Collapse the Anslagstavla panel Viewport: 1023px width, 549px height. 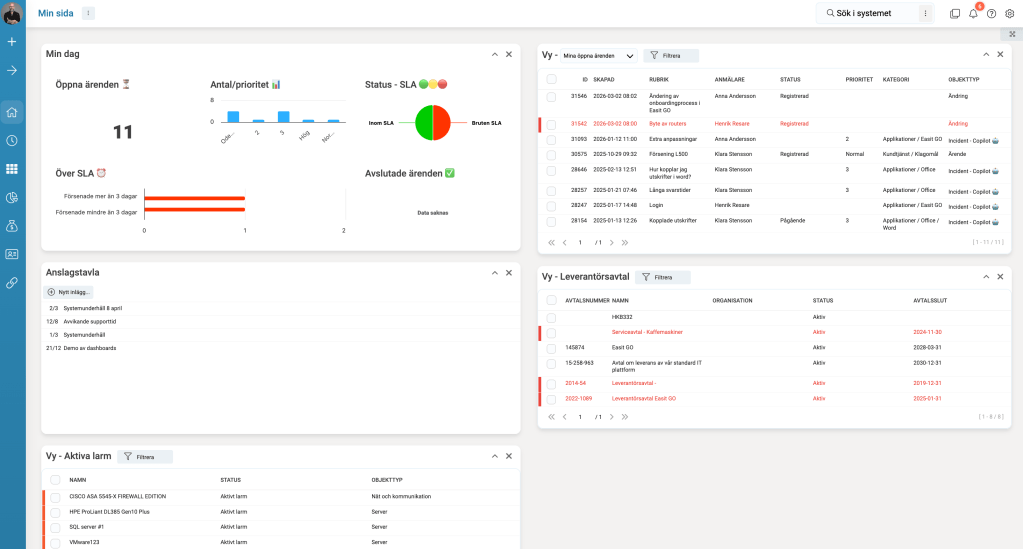click(494, 272)
